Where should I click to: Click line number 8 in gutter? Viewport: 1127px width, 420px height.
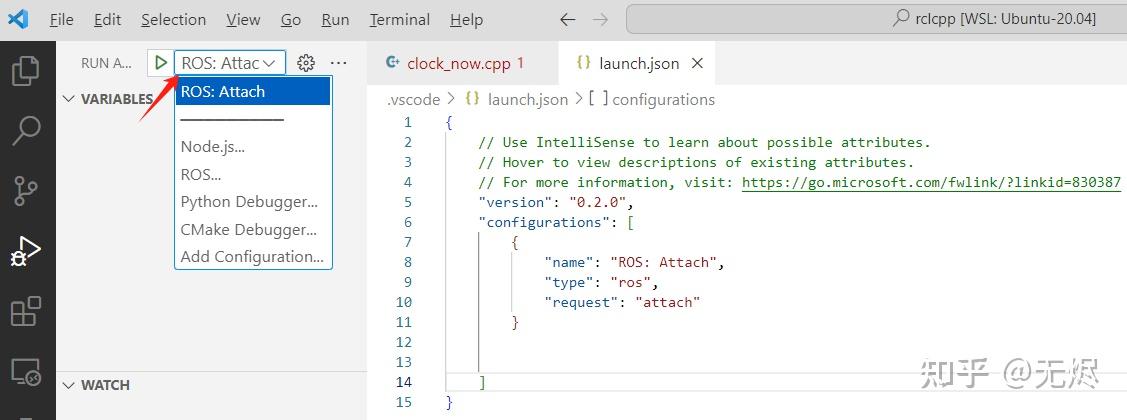pyautogui.click(x=408, y=262)
